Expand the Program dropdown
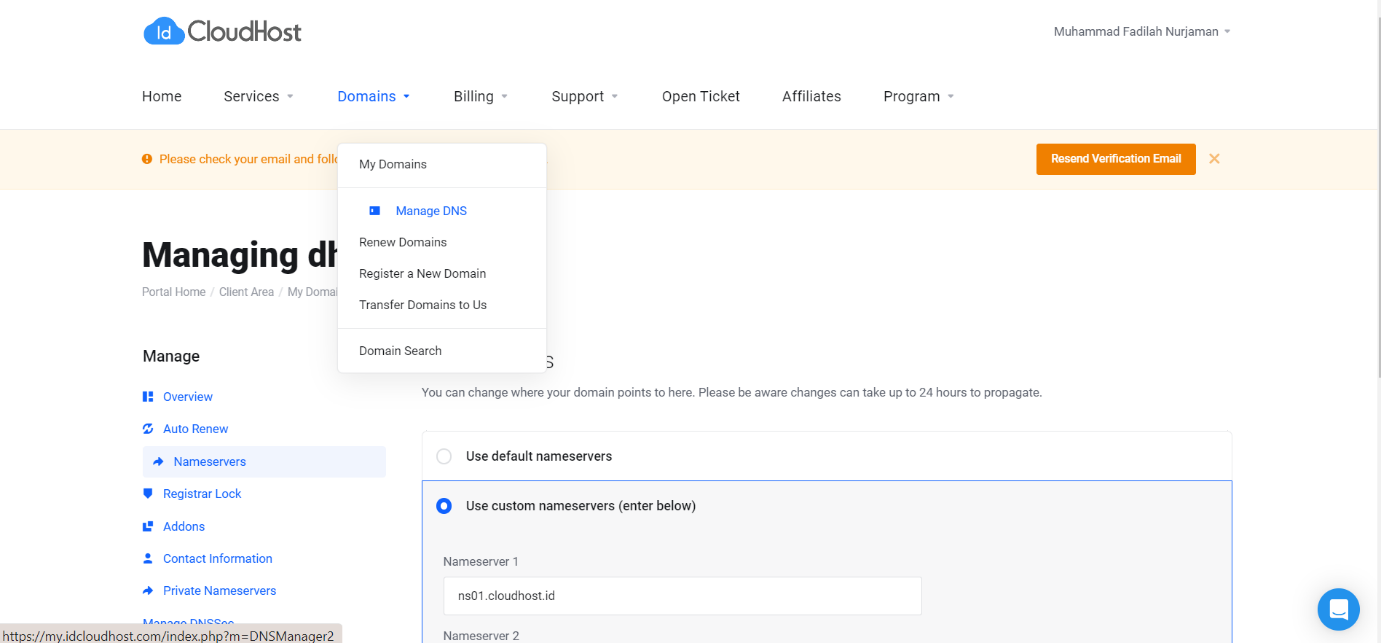This screenshot has height=643, width=1381. [x=919, y=96]
